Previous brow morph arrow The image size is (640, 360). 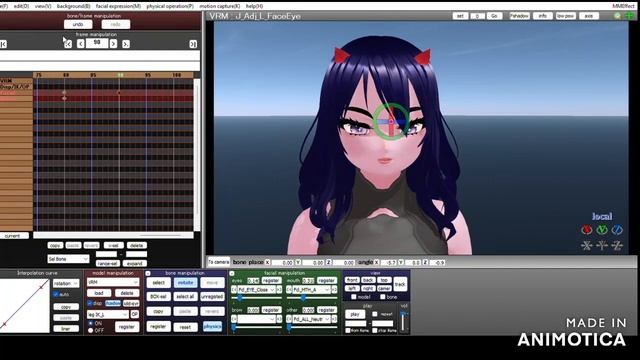tap(234, 319)
